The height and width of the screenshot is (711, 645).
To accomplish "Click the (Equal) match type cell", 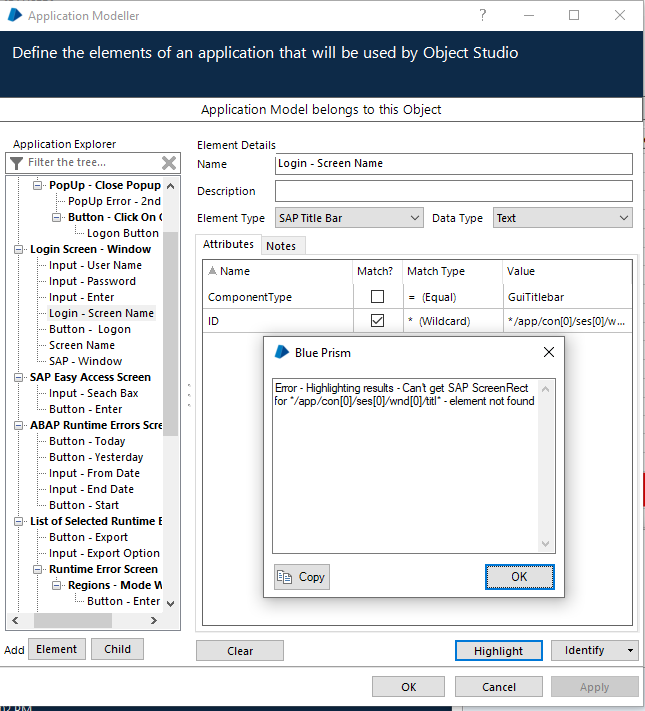I will pyautogui.click(x=453, y=297).
